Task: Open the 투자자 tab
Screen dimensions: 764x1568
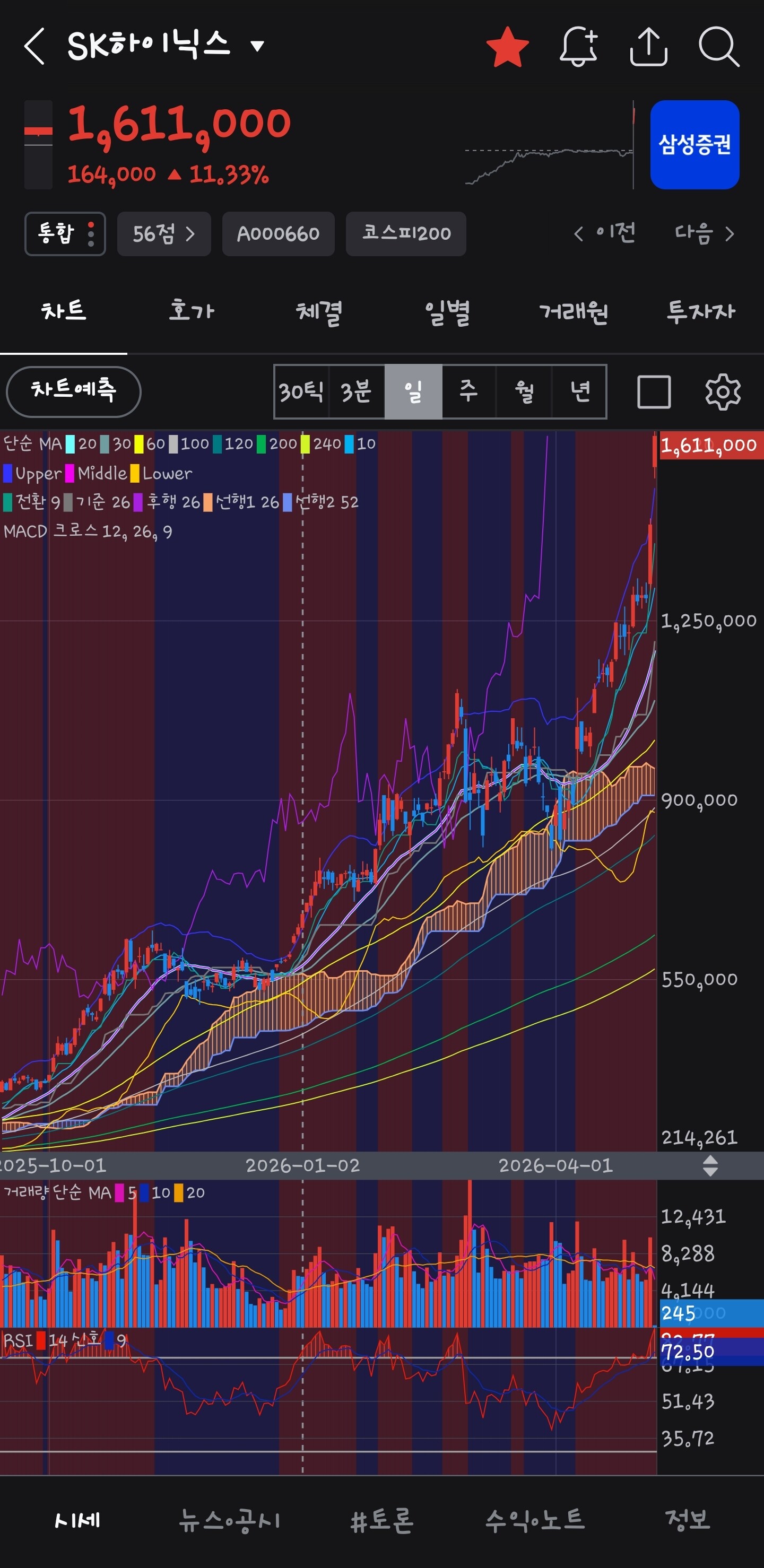Action: (700, 312)
